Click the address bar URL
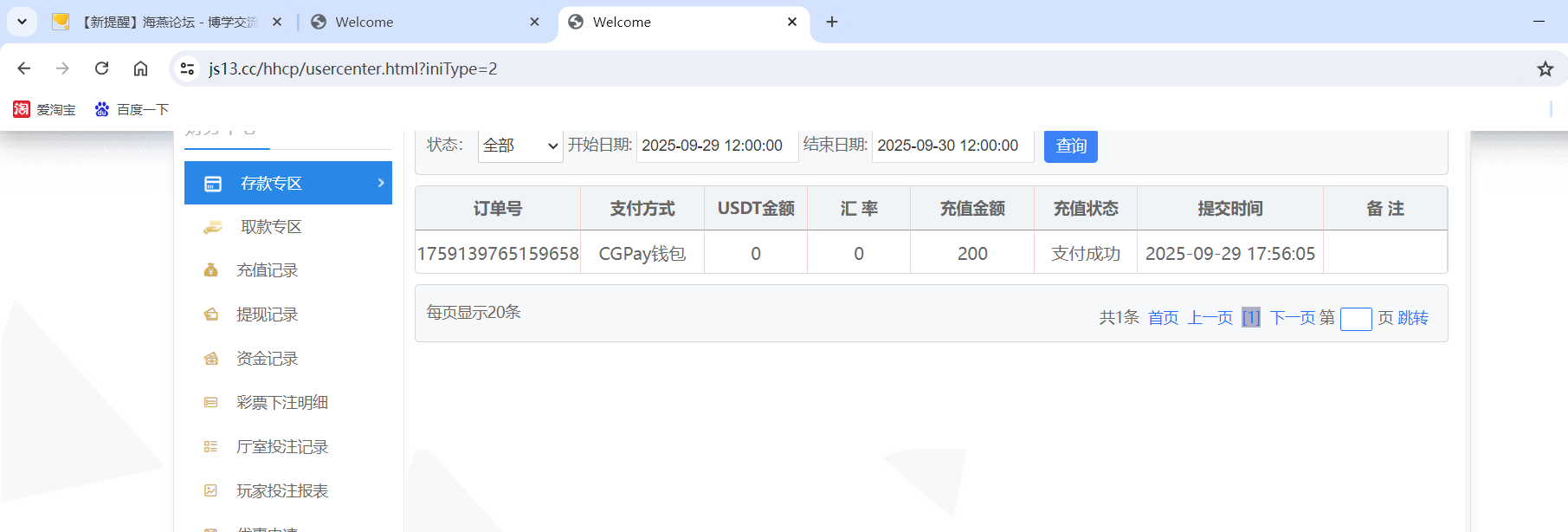 click(x=353, y=68)
